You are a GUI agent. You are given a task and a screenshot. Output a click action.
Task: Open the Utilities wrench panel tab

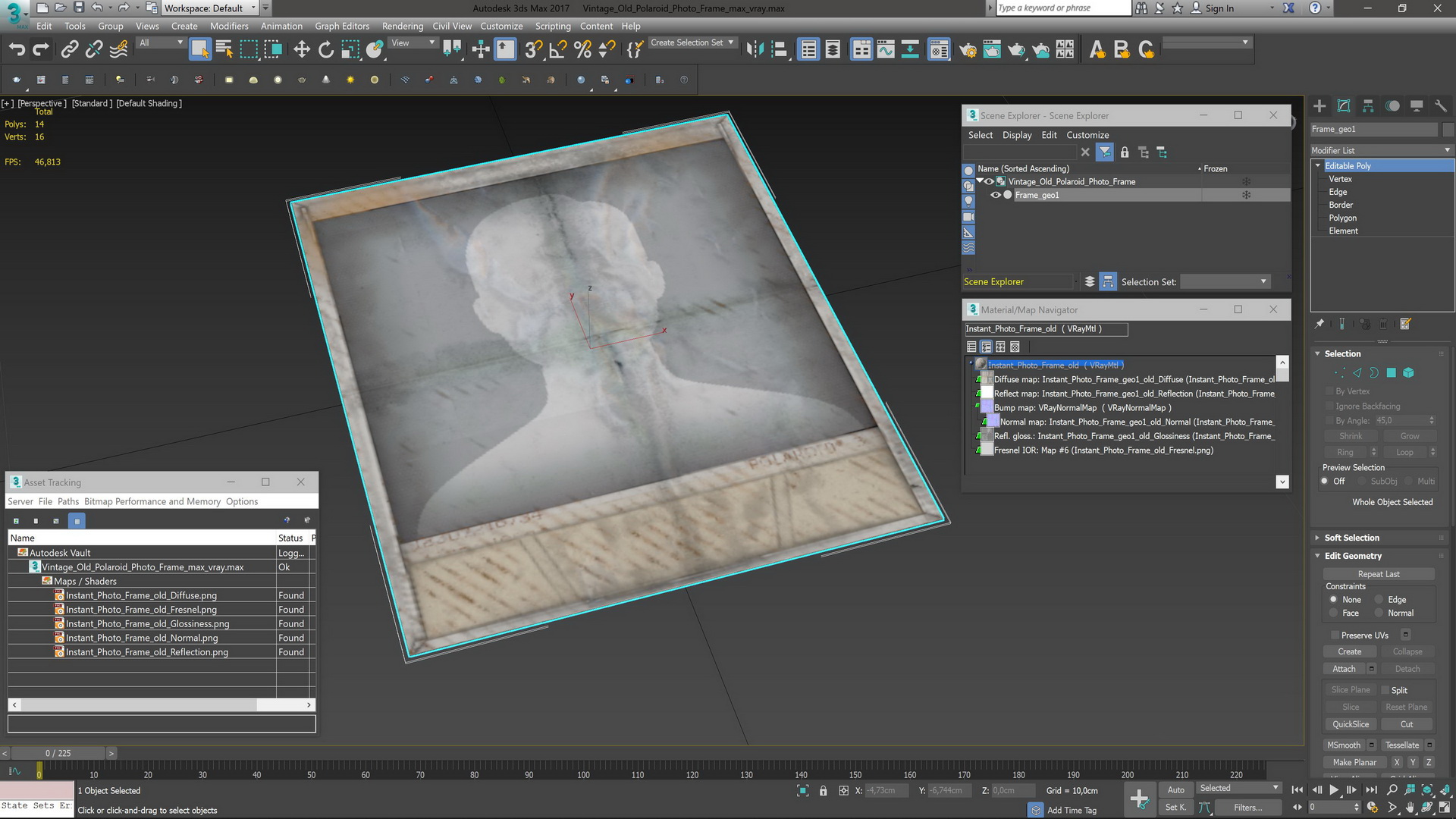click(x=1441, y=106)
